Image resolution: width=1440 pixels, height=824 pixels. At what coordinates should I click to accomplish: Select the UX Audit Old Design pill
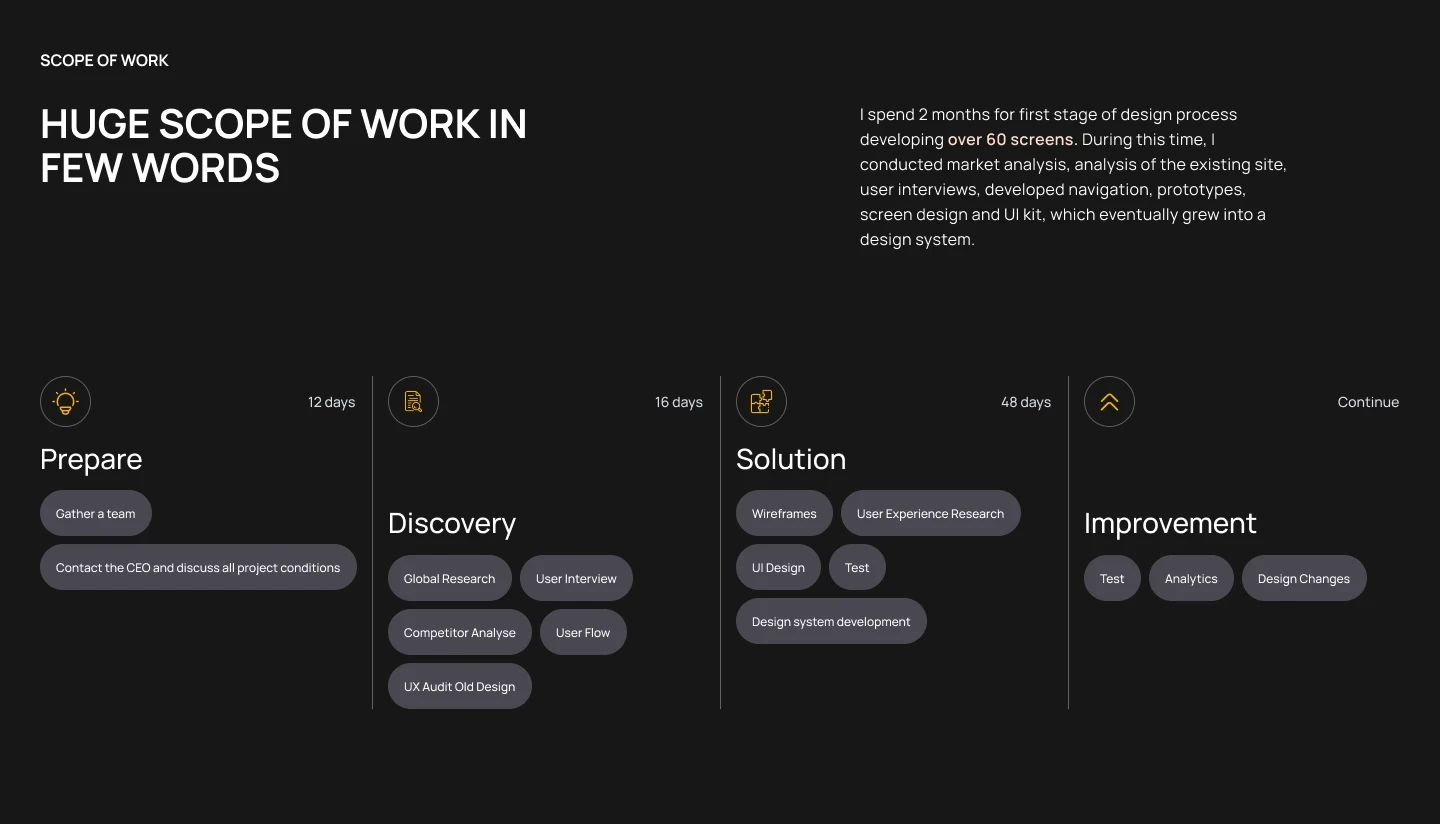click(x=460, y=686)
